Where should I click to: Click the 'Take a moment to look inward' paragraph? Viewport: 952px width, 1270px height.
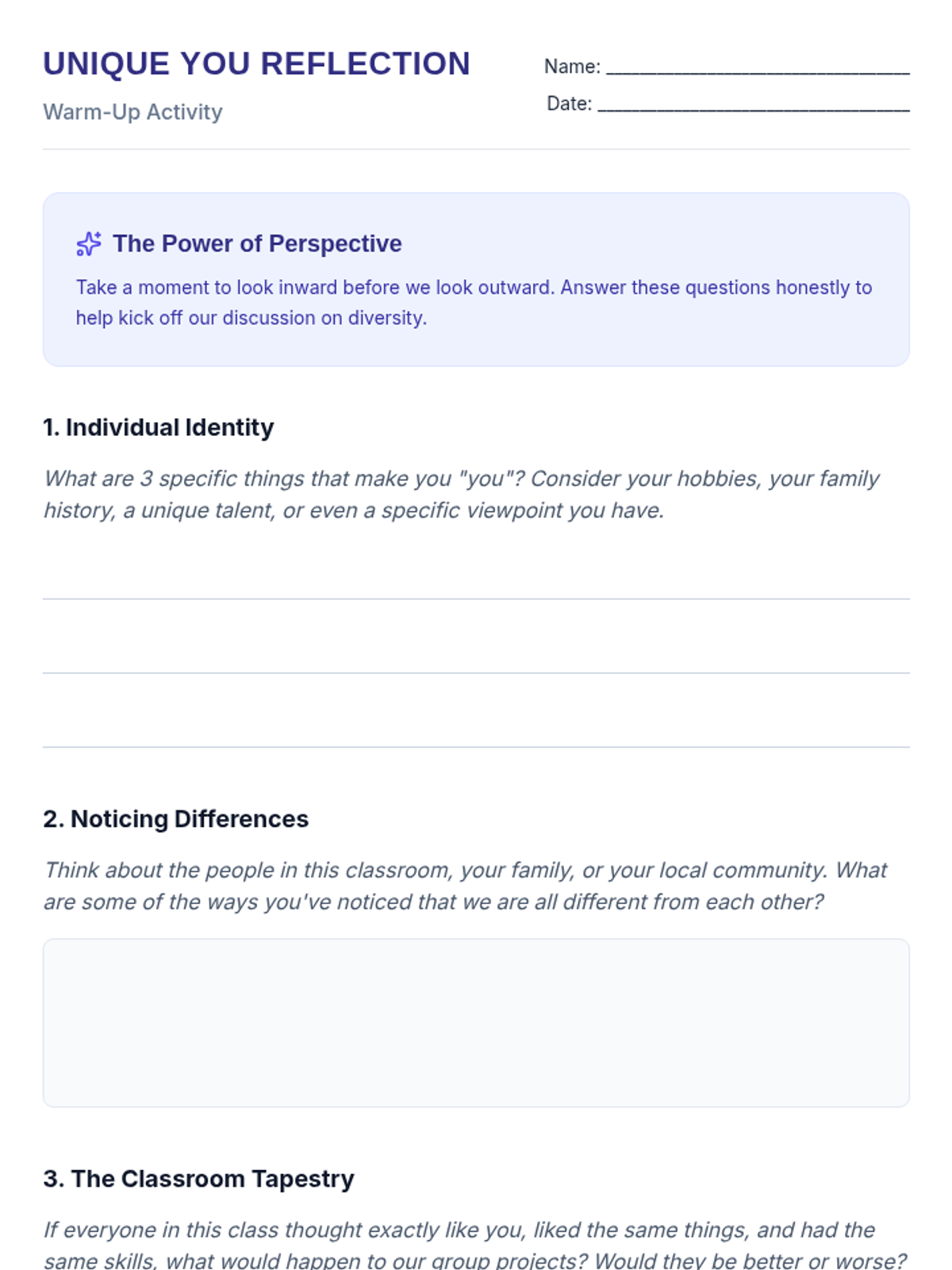click(x=474, y=302)
